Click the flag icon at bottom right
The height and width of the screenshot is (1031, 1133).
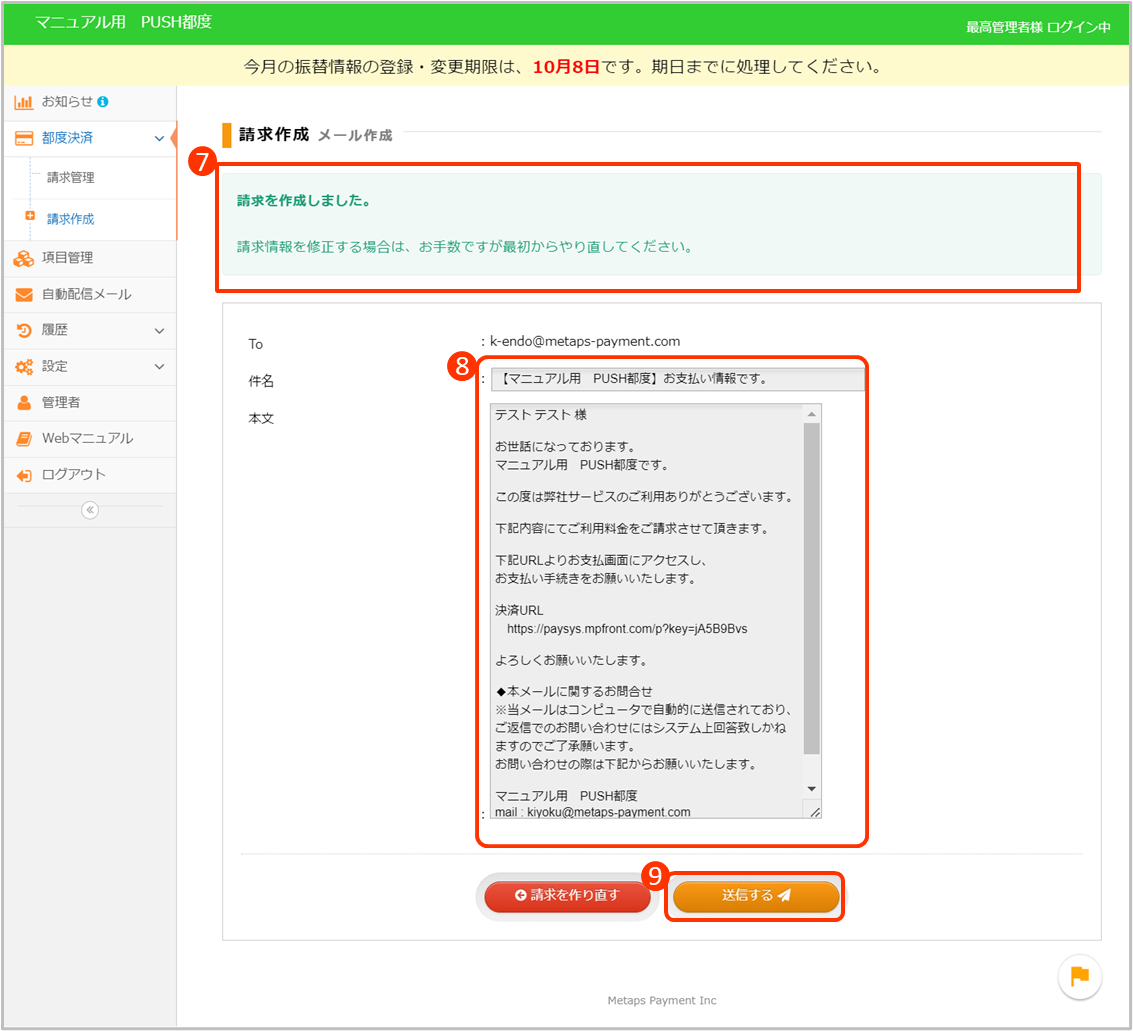point(1079,977)
